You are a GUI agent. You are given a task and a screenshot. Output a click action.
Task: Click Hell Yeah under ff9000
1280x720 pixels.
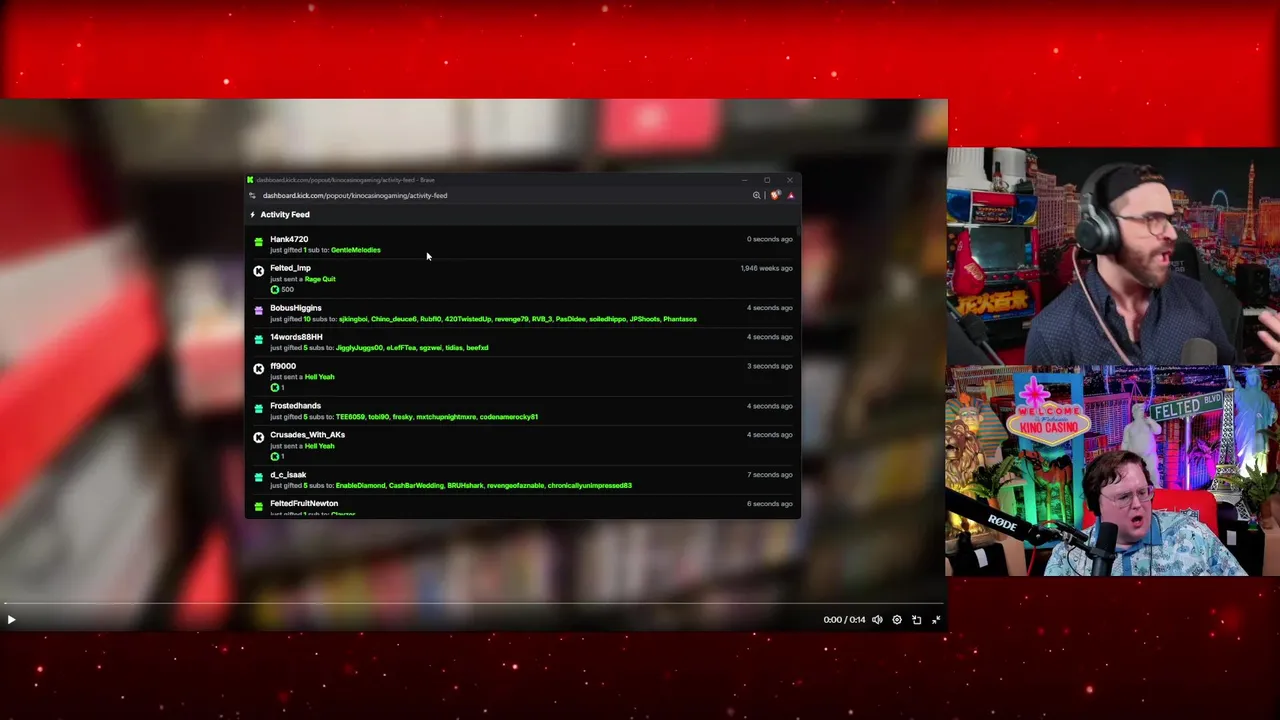click(x=320, y=377)
